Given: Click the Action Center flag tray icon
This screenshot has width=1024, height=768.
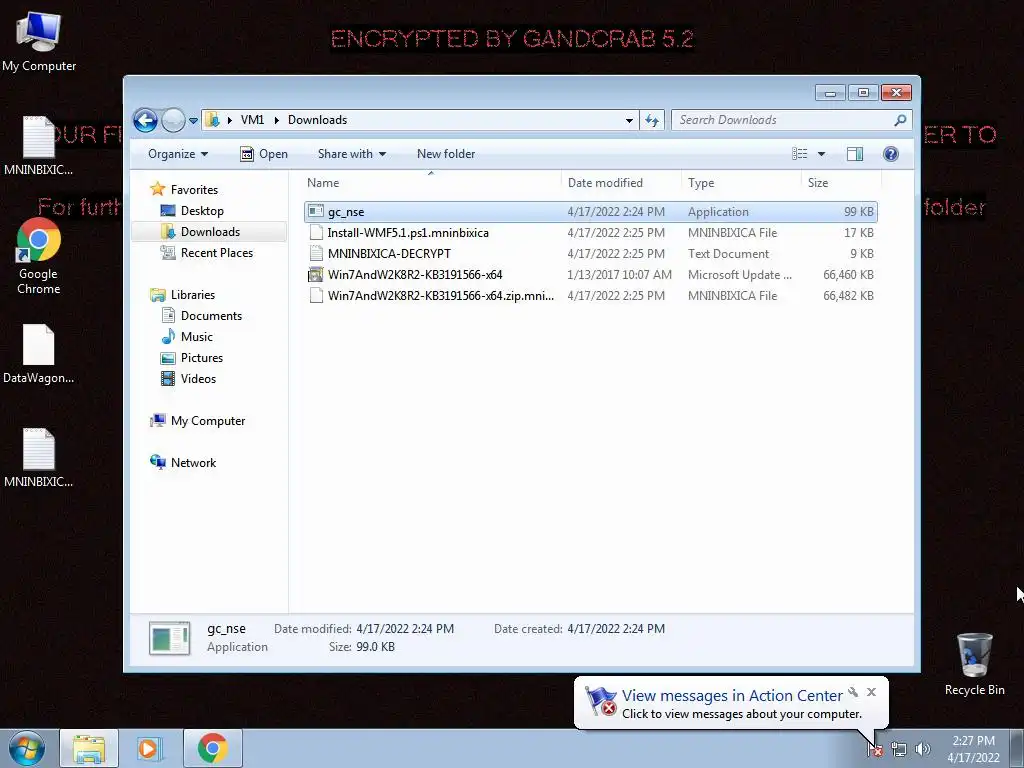Looking at the screenshot, I should pyautogui.click(x=874, y=749).
